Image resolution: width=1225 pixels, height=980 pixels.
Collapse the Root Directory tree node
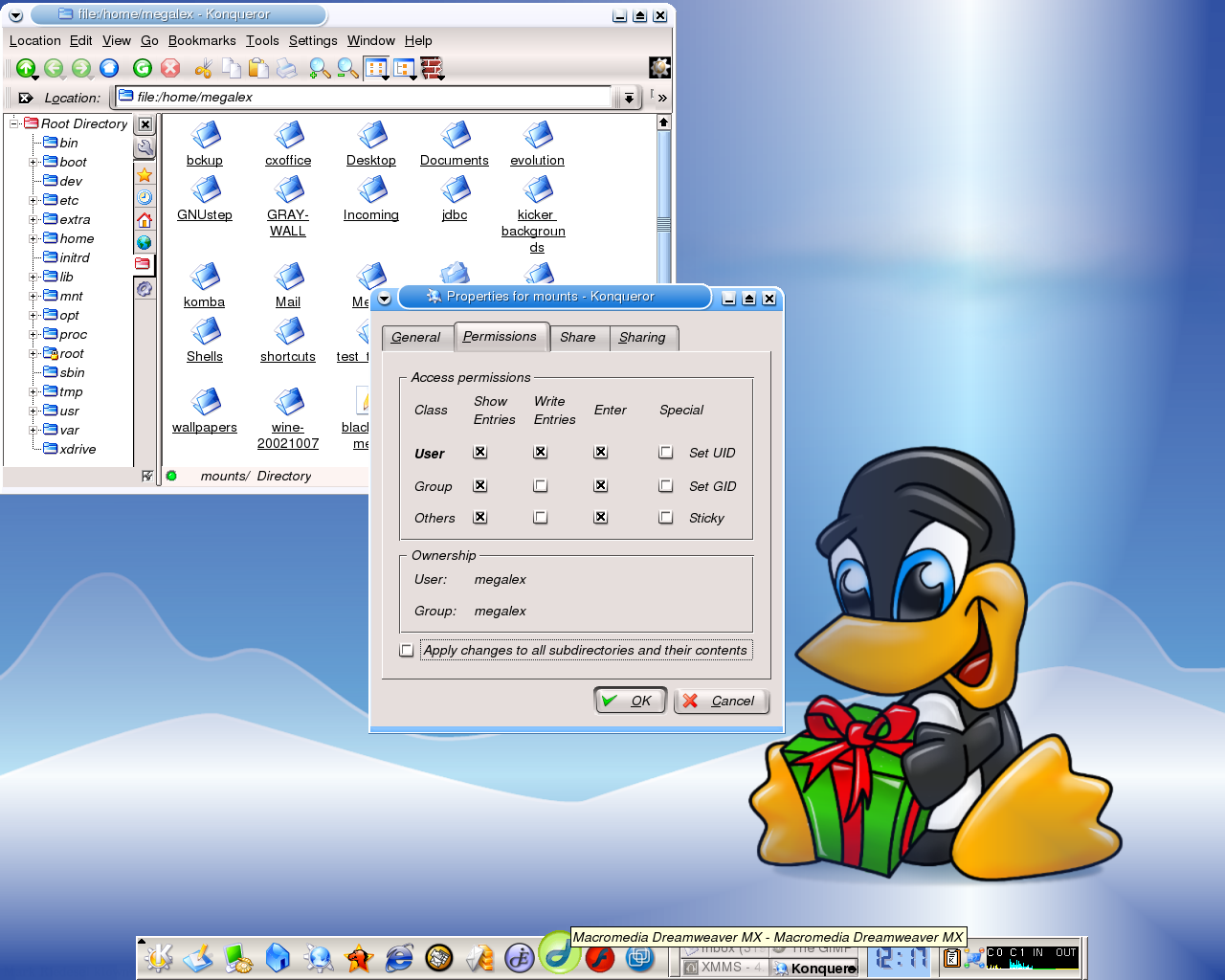click(14, 123)
